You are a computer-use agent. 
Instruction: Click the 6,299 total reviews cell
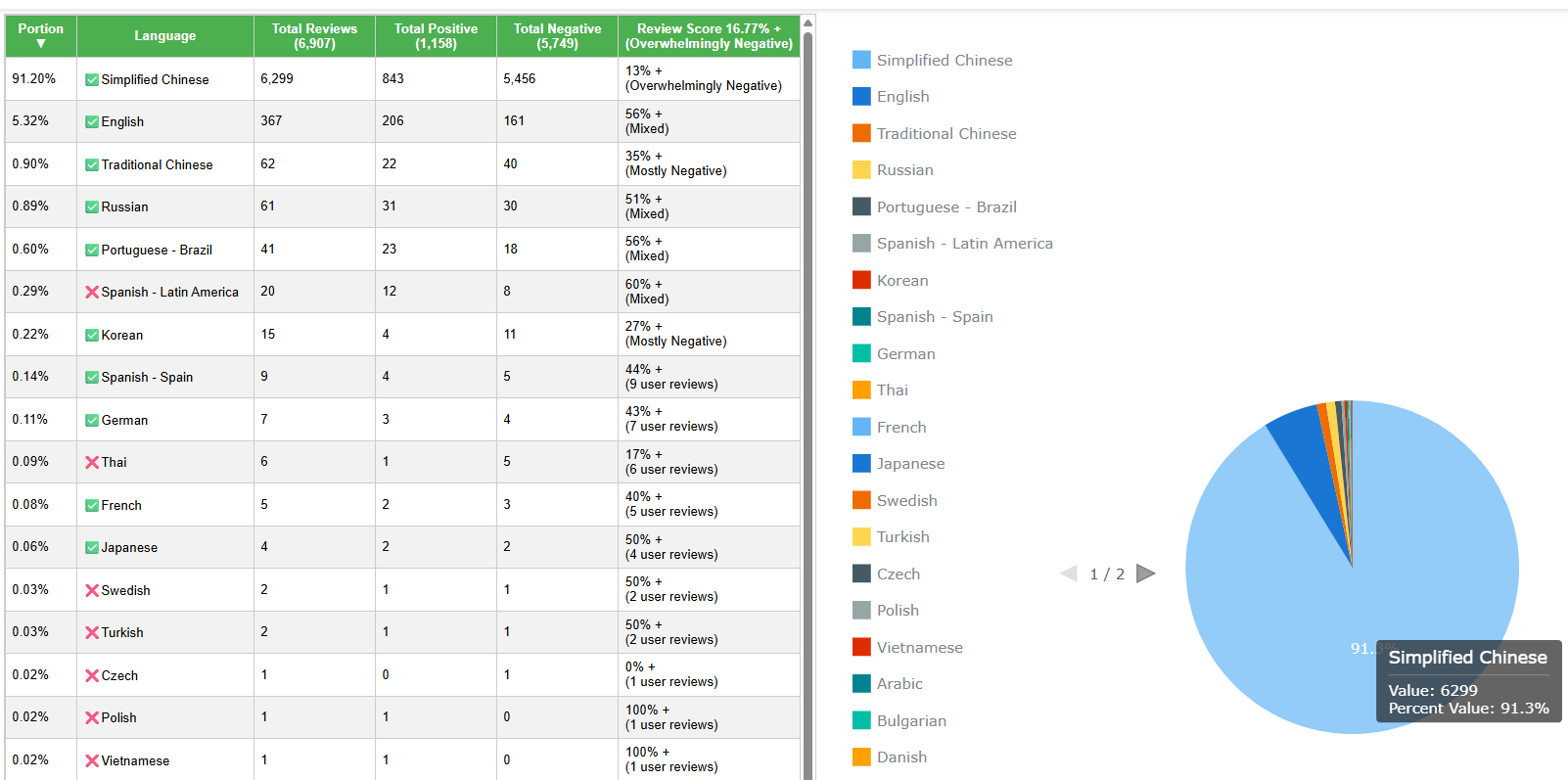[x=314, y=78]
